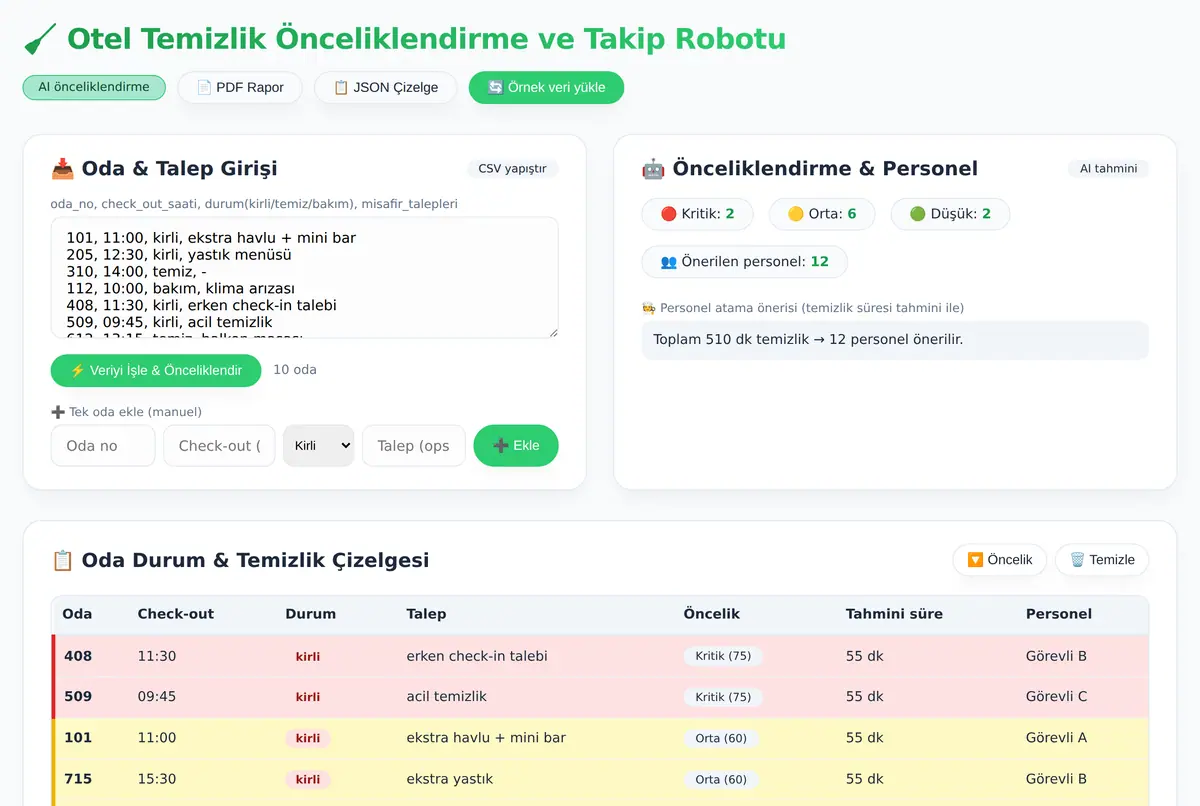Image resolution: width=1200 pixels, height=806 pixels.
Task: Click check-out time 09:45
Action: pyautogui.click(x=157, y=697)
